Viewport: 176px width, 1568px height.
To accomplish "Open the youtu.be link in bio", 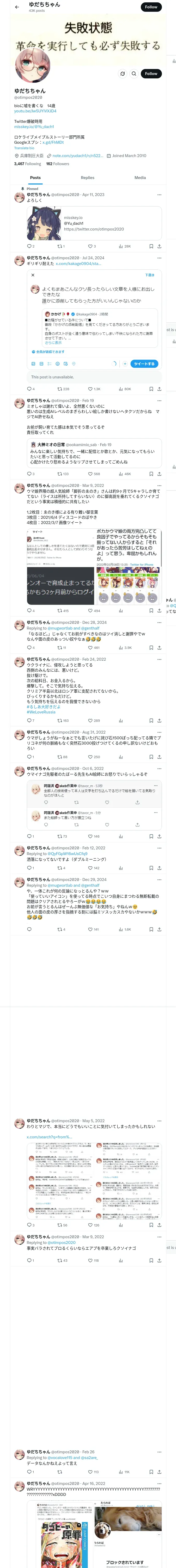I will click(35, 111).
